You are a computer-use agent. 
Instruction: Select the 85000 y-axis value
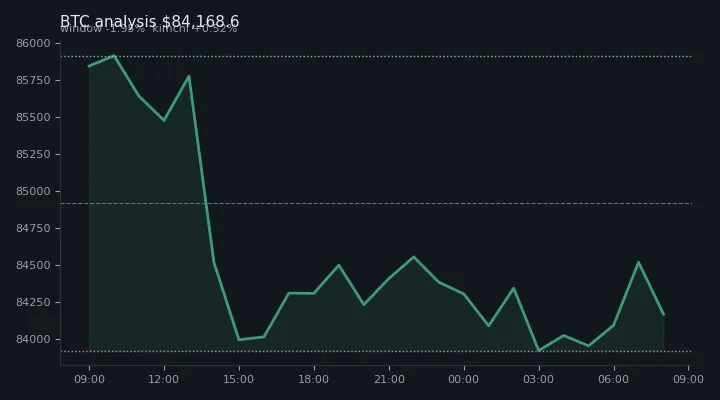point(33,192)
